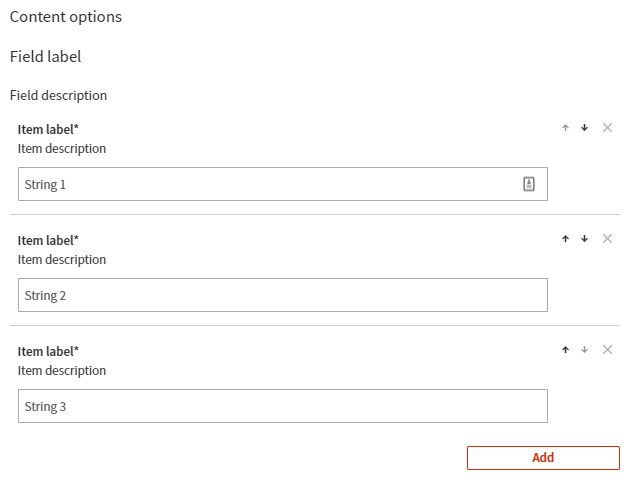Click the Content options heading
This screenshot has height=480, width=630.
click(x=66, y=17)
